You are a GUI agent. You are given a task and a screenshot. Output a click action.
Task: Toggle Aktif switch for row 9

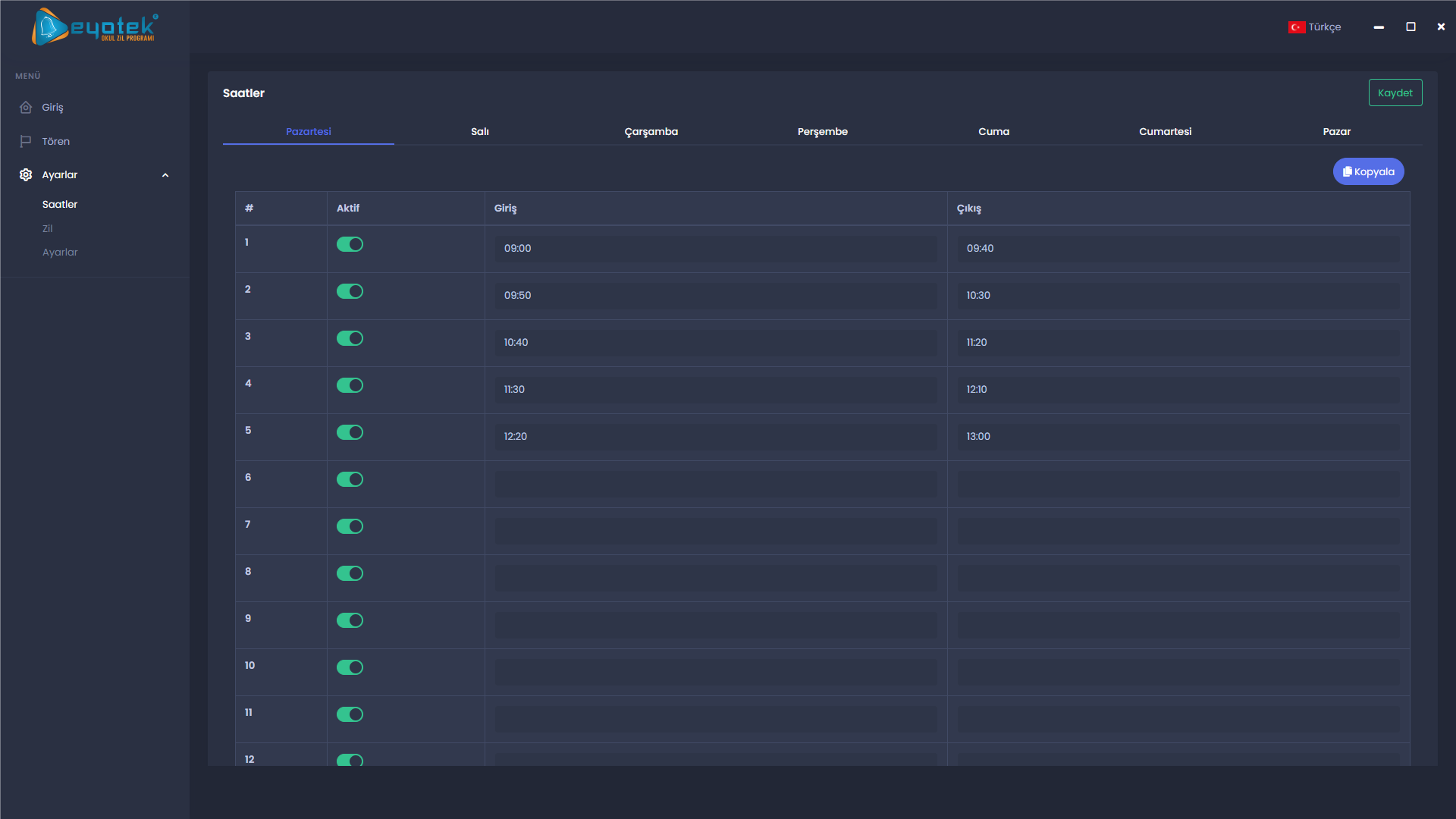[350, 620]
